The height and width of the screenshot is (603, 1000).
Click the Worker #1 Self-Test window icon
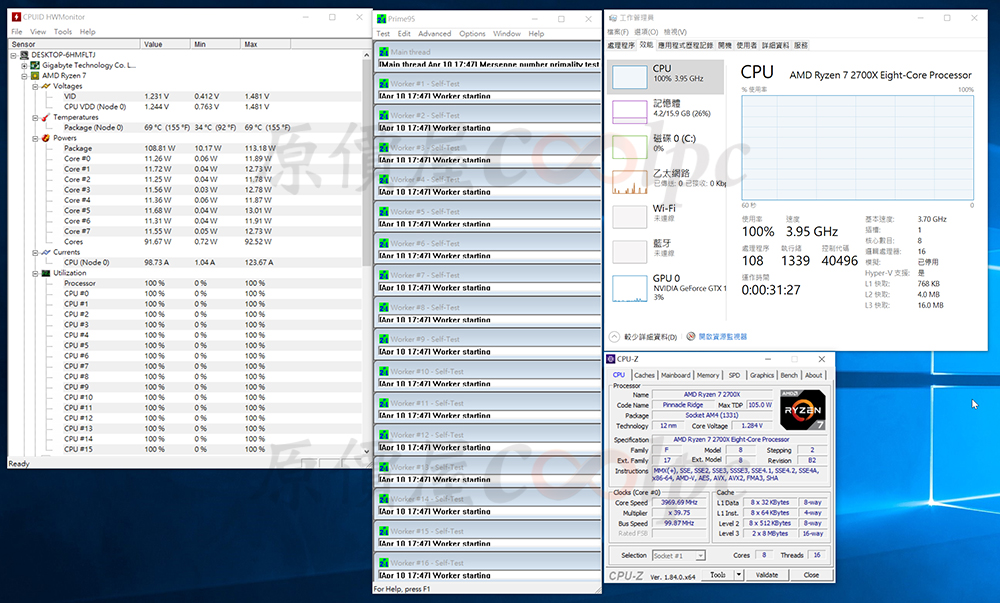384,84
